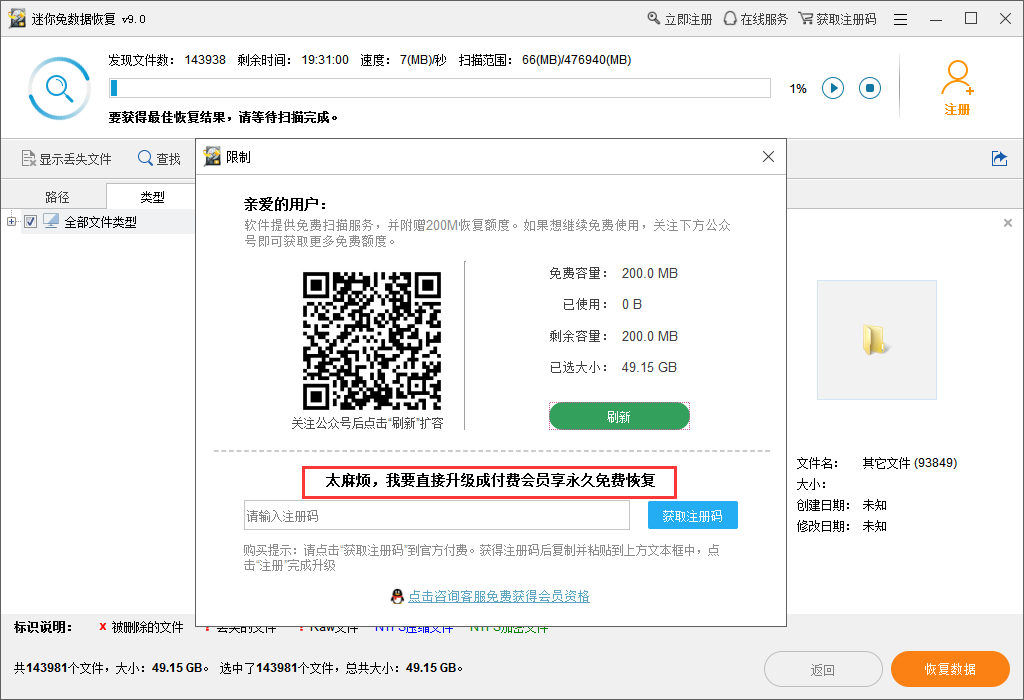
Task: Expand the 全部文件类型 tree node
Action: click(x=12, y=221)
